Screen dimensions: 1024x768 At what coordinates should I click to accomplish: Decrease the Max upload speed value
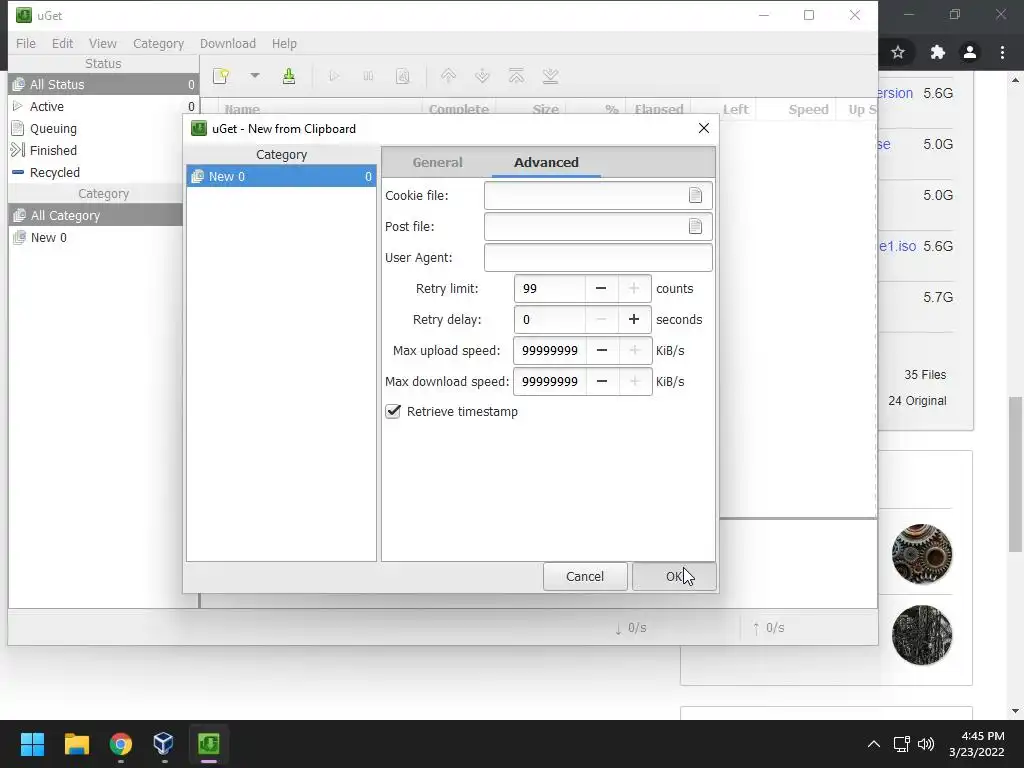[602, 351]
